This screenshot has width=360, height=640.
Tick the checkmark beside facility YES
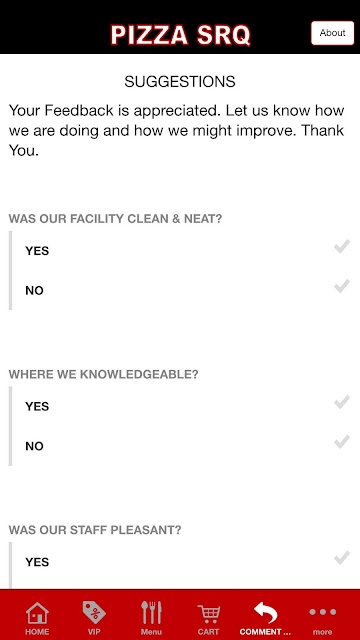click(x=342, y=247)
